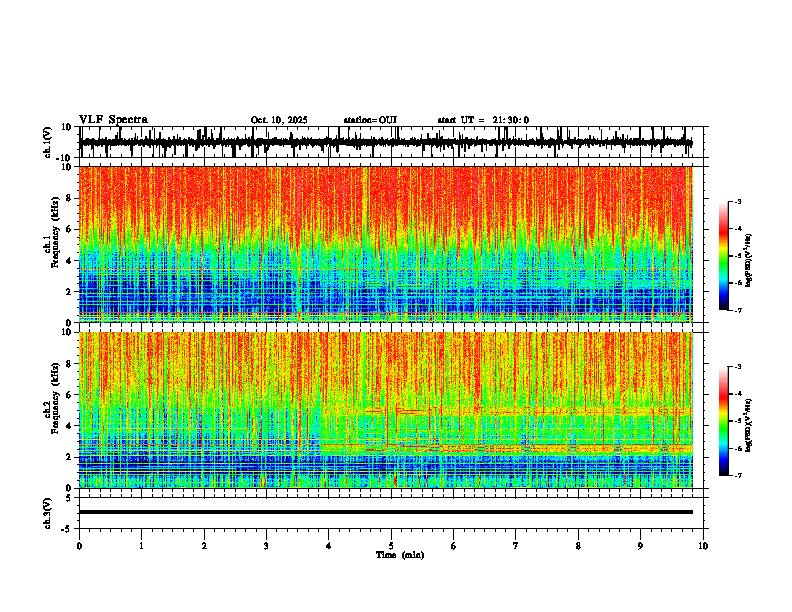This screenshot has width=792, height=612.
Task: Click the ch.1 voltage waveform trace
Action: (x=385, y=142)
